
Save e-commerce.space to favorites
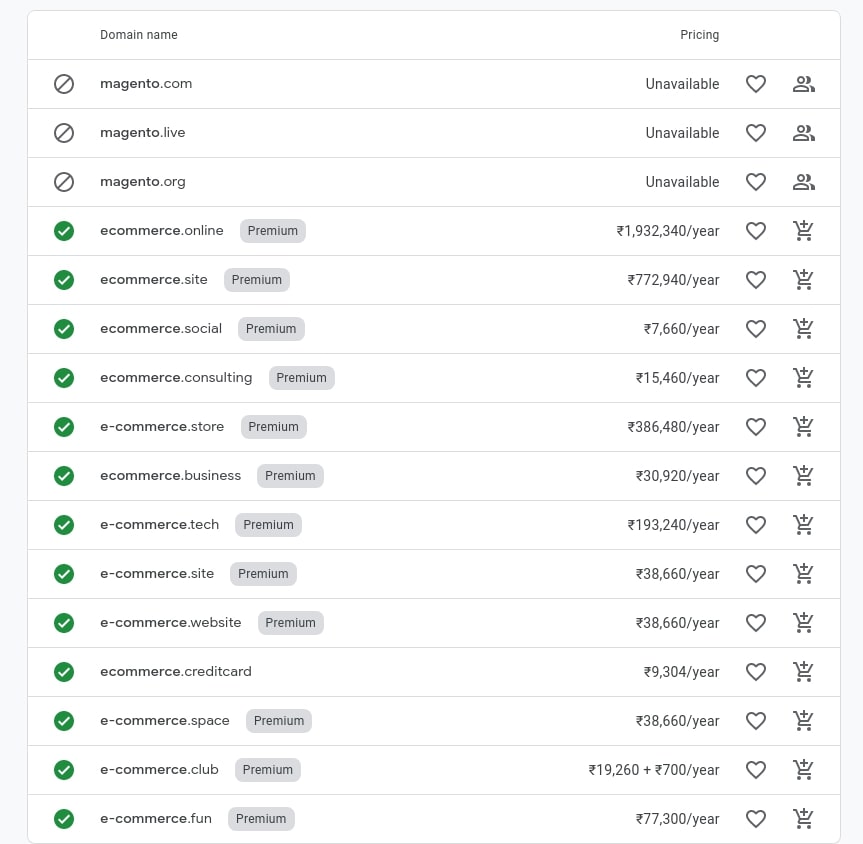(756, 721)
